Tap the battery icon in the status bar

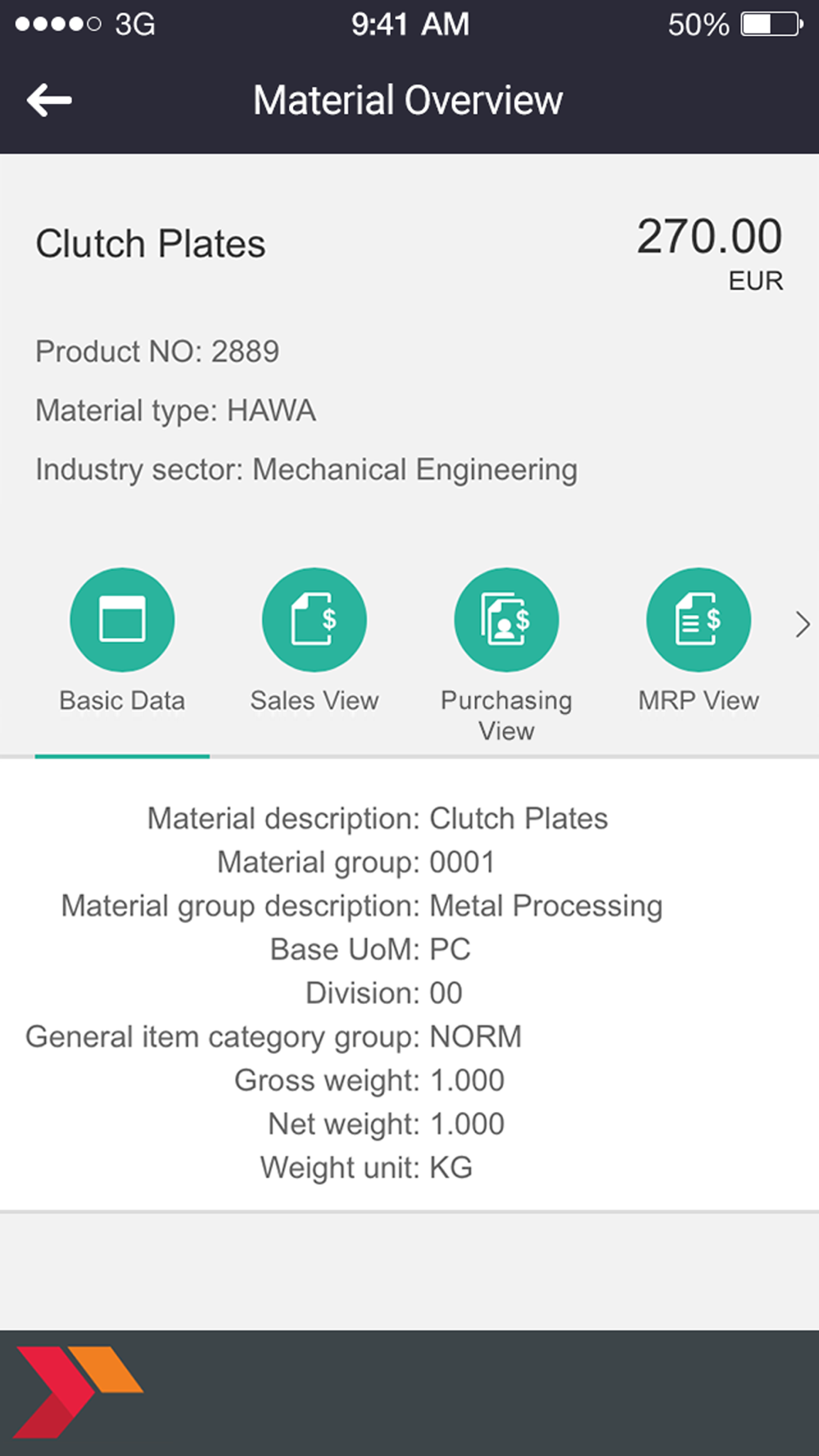(x=772, y=25)
